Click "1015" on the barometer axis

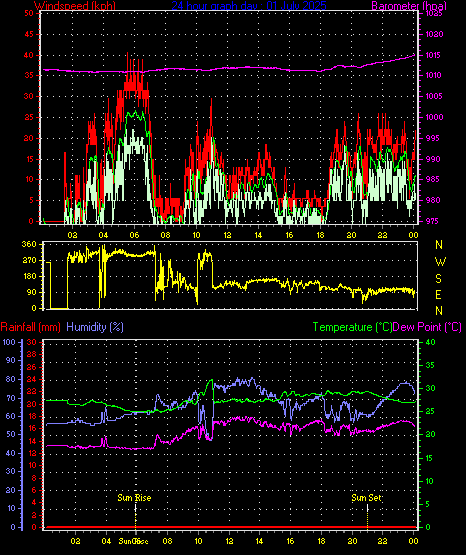pos(434,55)
